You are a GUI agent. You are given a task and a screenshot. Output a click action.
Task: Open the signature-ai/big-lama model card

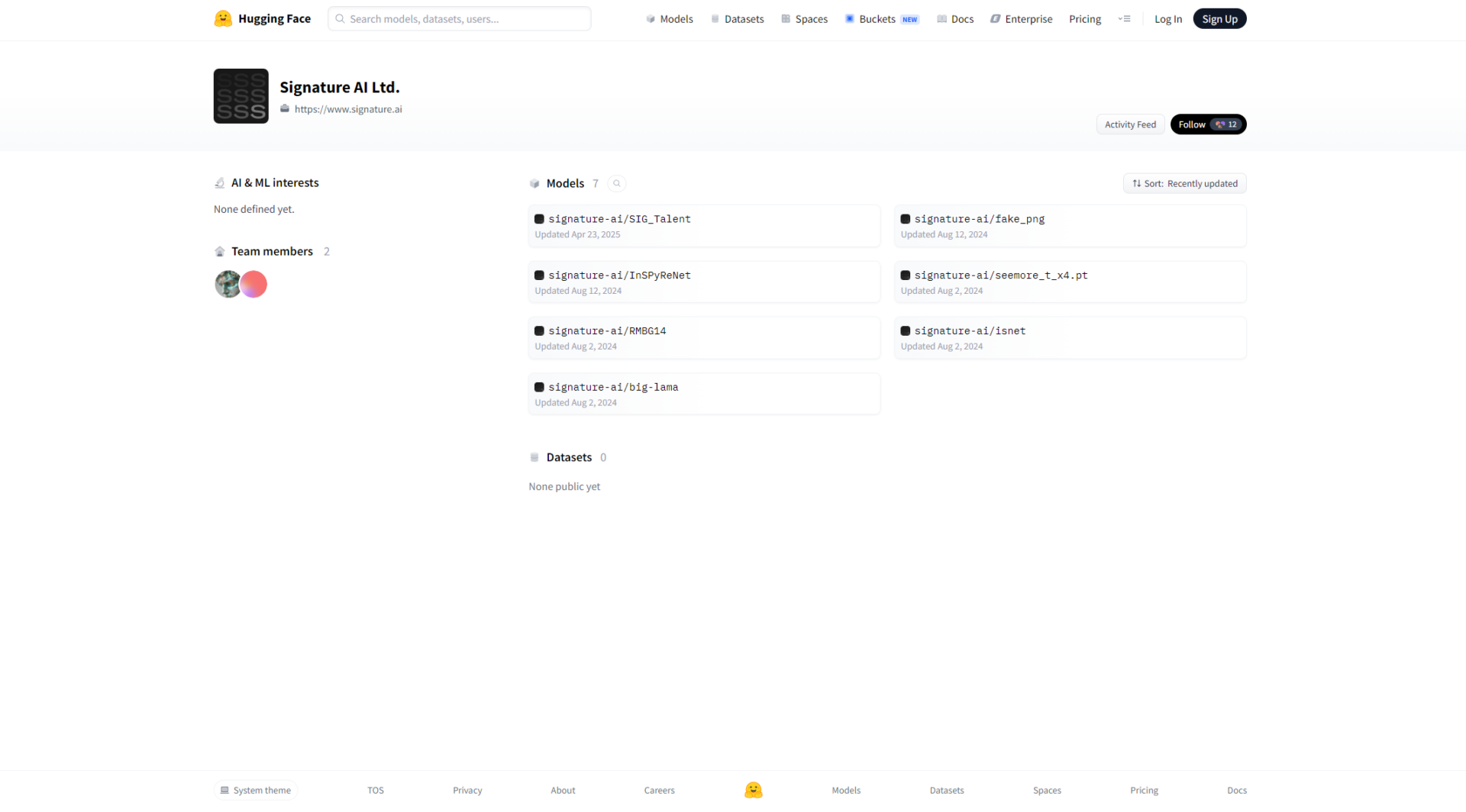tap(703, 395)
